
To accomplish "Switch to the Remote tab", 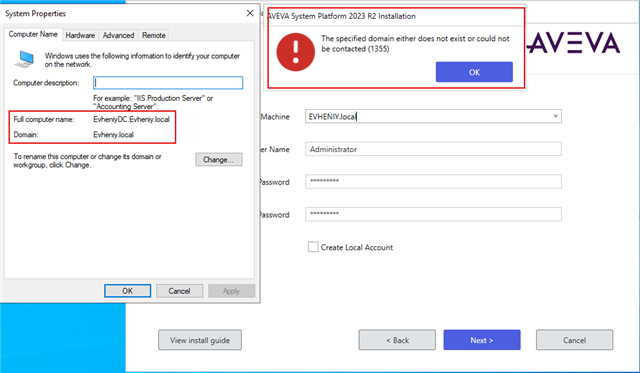I will [x=154, y=36].
